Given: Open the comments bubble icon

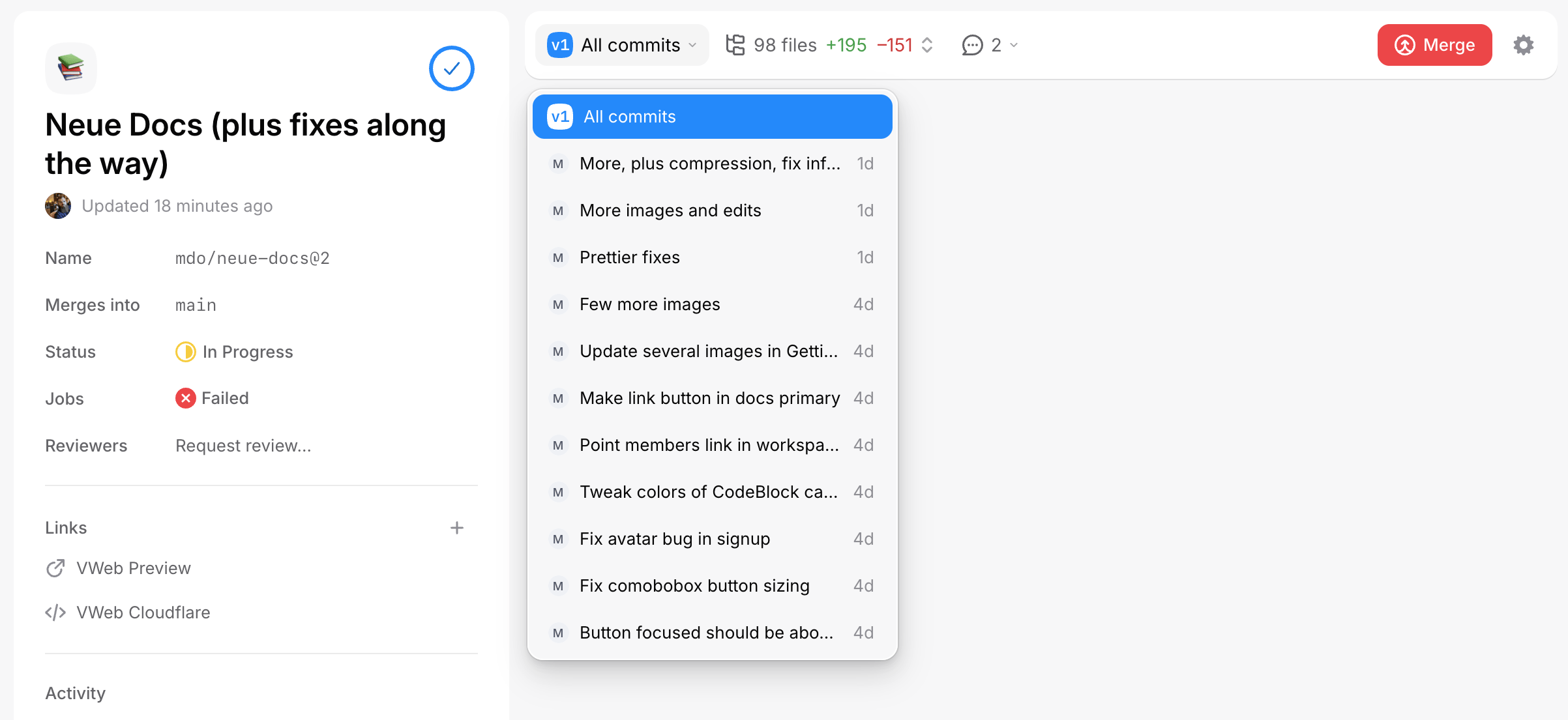Looking at the screenshot, I should 972,45.
